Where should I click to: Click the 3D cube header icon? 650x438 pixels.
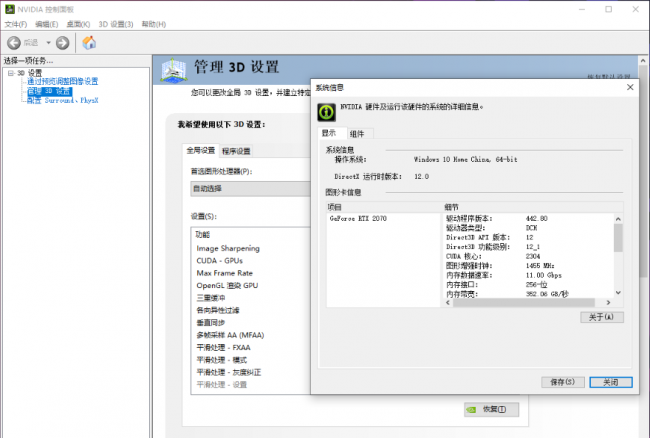coord(174,70)
